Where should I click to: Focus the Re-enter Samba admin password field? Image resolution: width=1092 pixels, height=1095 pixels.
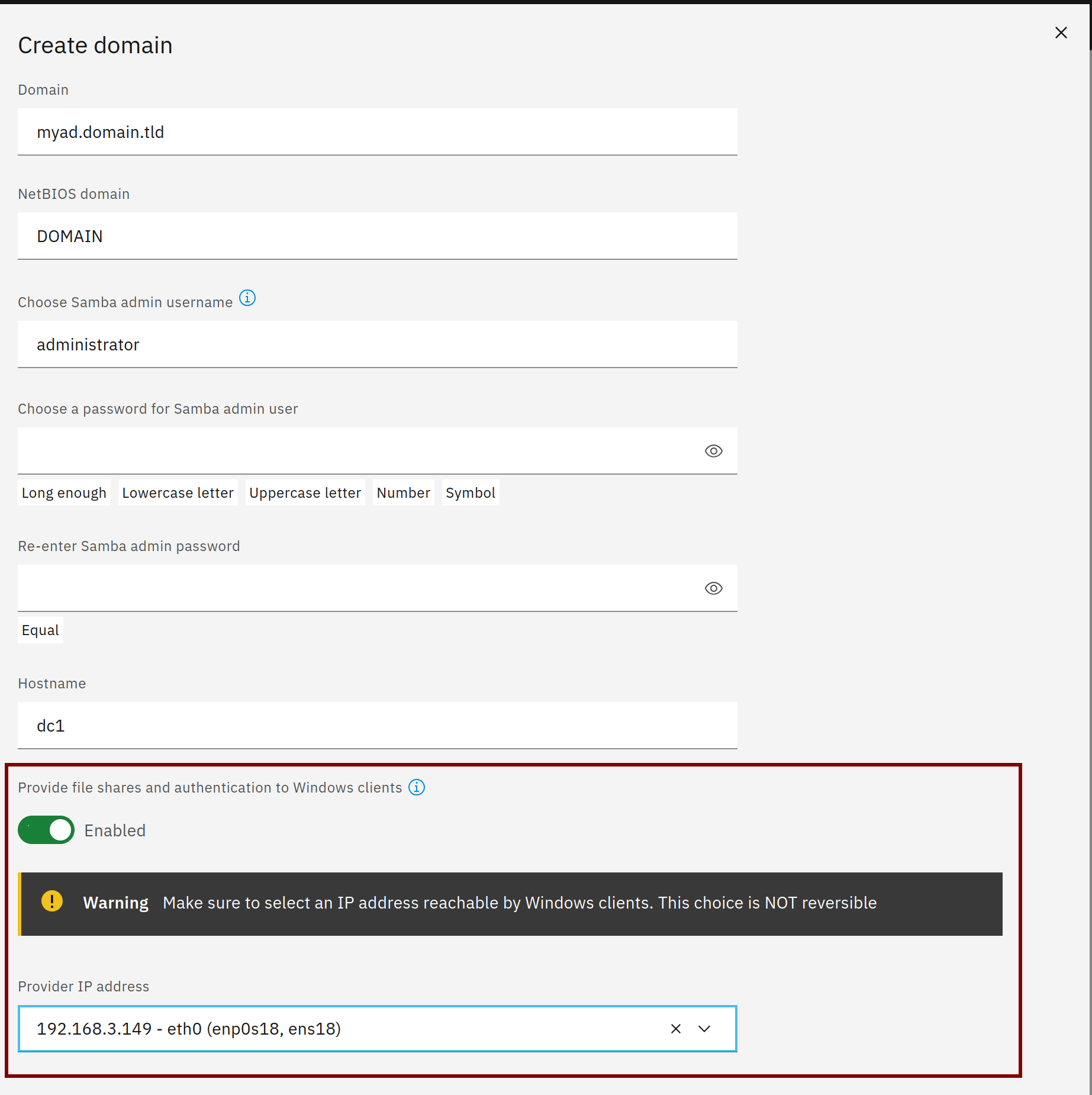tap(355, 588)
